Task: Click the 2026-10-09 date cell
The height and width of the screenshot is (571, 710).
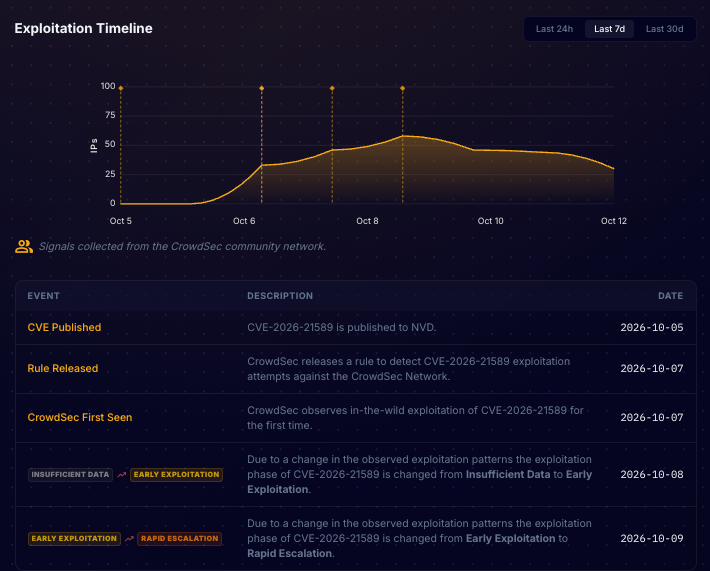Action: coord(652,538)
